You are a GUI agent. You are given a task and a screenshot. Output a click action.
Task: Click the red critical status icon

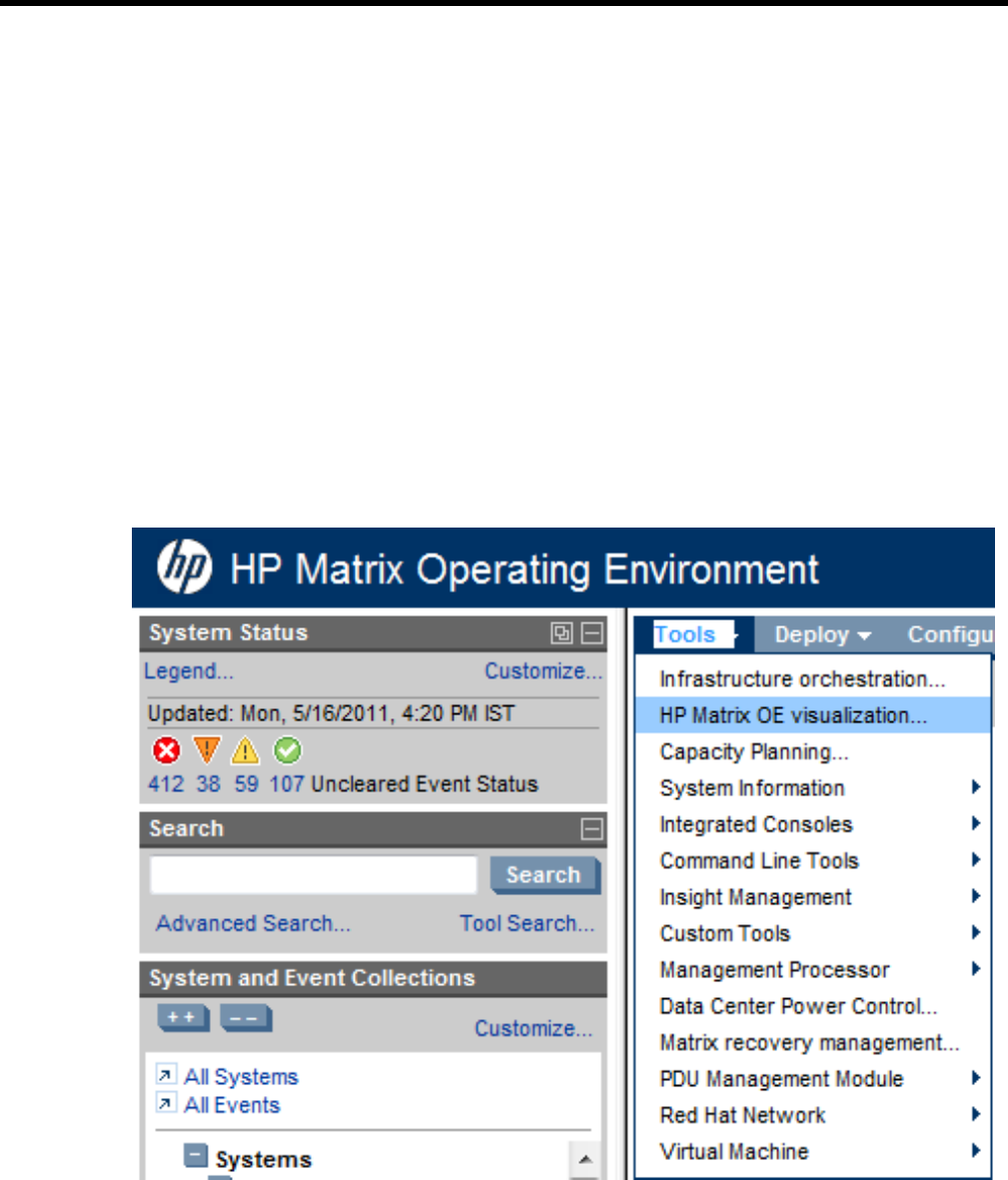166,750
